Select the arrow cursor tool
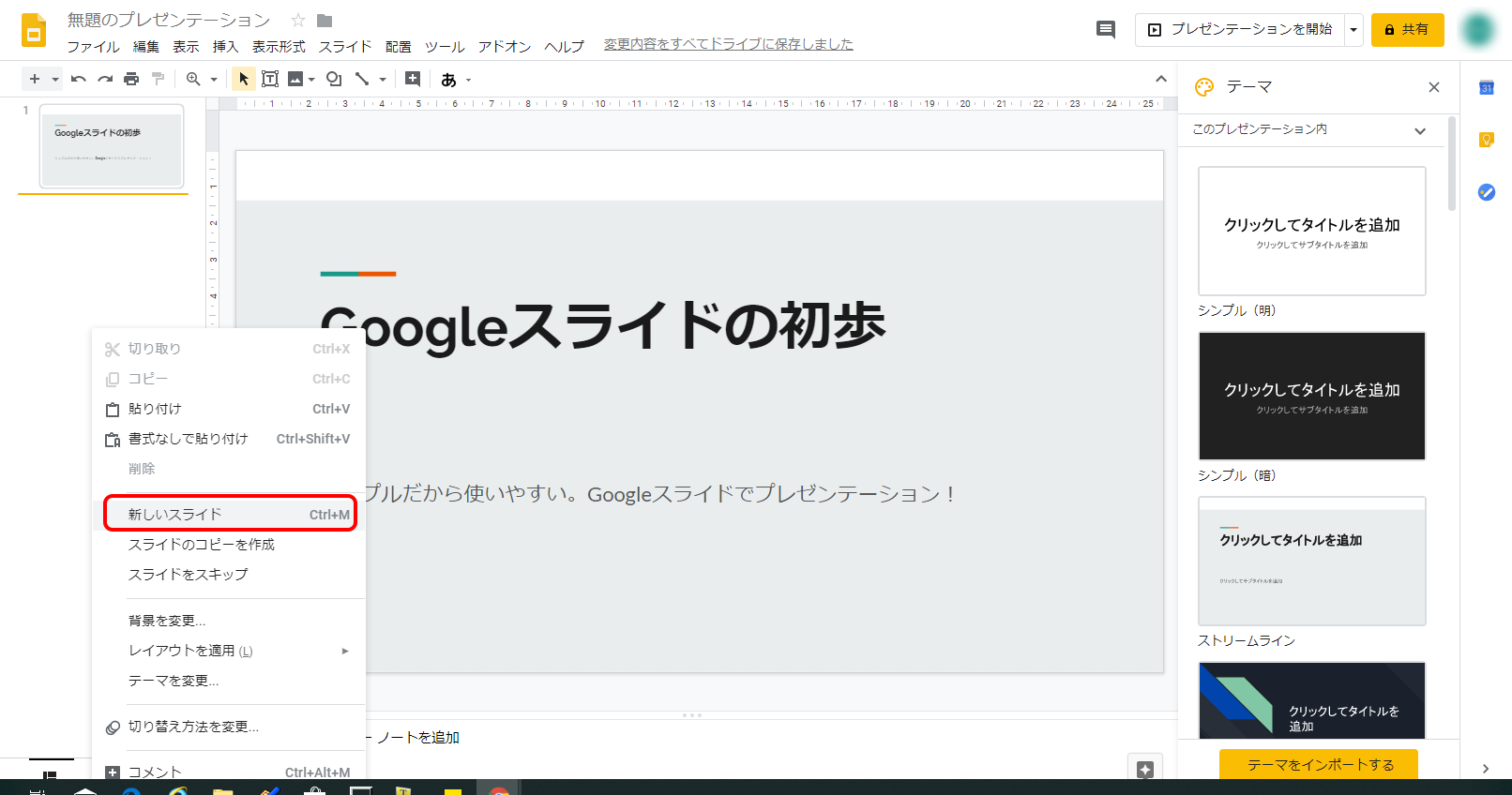This screenshot has height=795, width=1512. [x=244, y=79]
